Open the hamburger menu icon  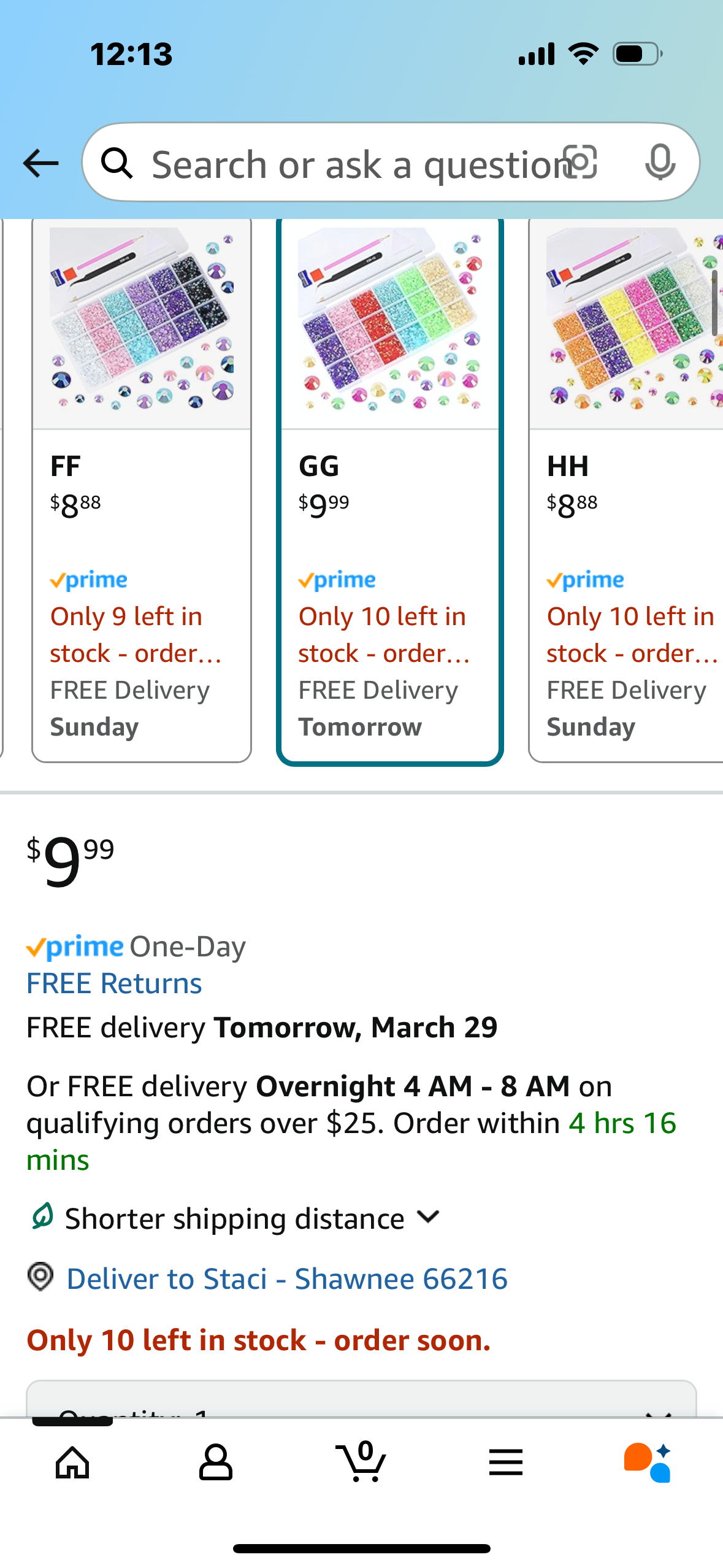point(506,1462)
